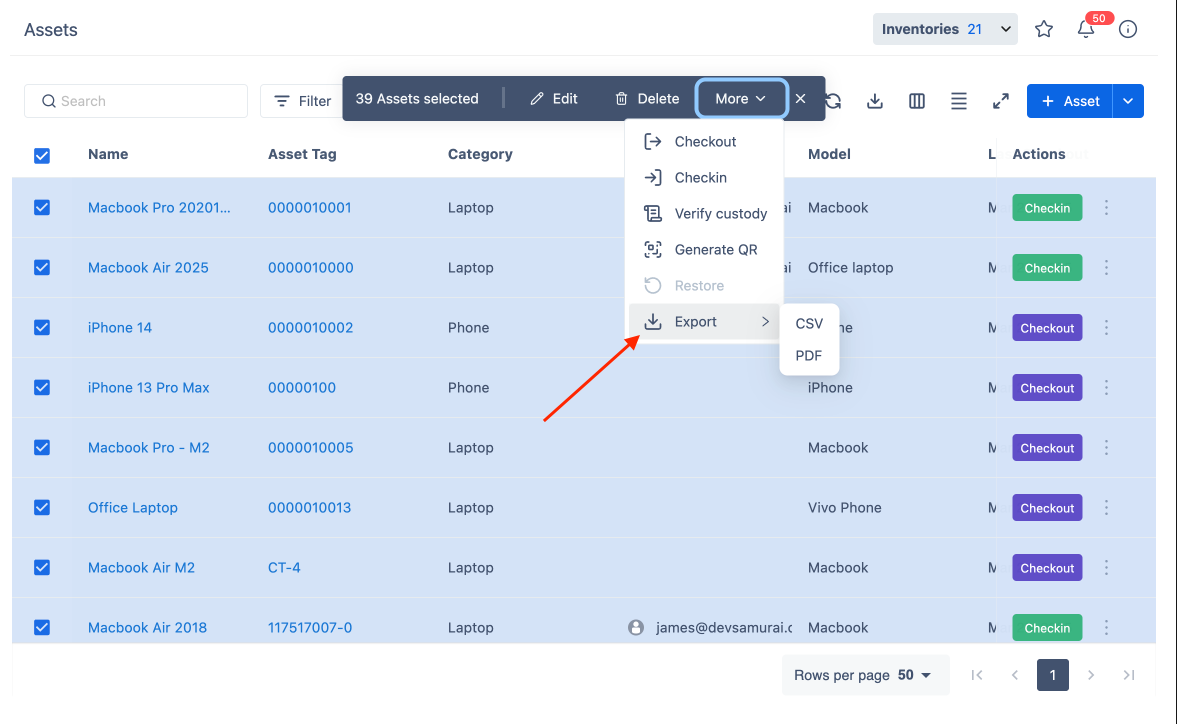
Task: Open three-dot menu for Macbook Pro 20201 row
Action: (1106, 208)
